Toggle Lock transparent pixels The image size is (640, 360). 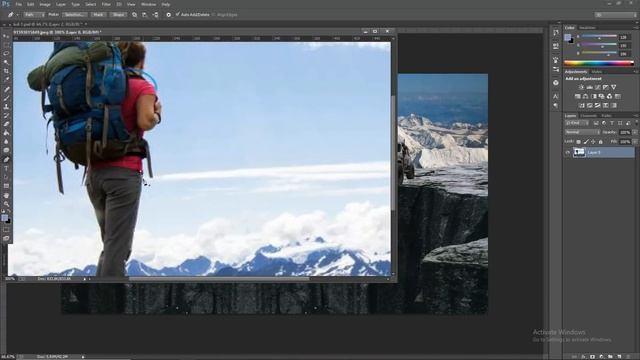(578, 142)
